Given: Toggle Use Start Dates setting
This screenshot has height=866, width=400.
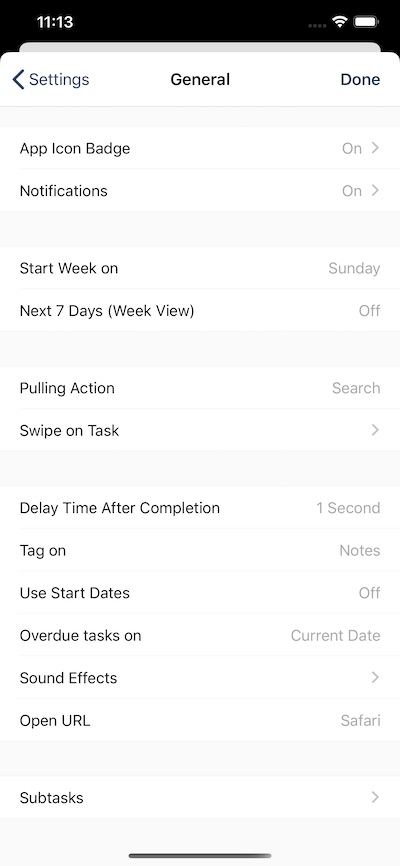Looking at the screenshot, I should pos(200,593).
